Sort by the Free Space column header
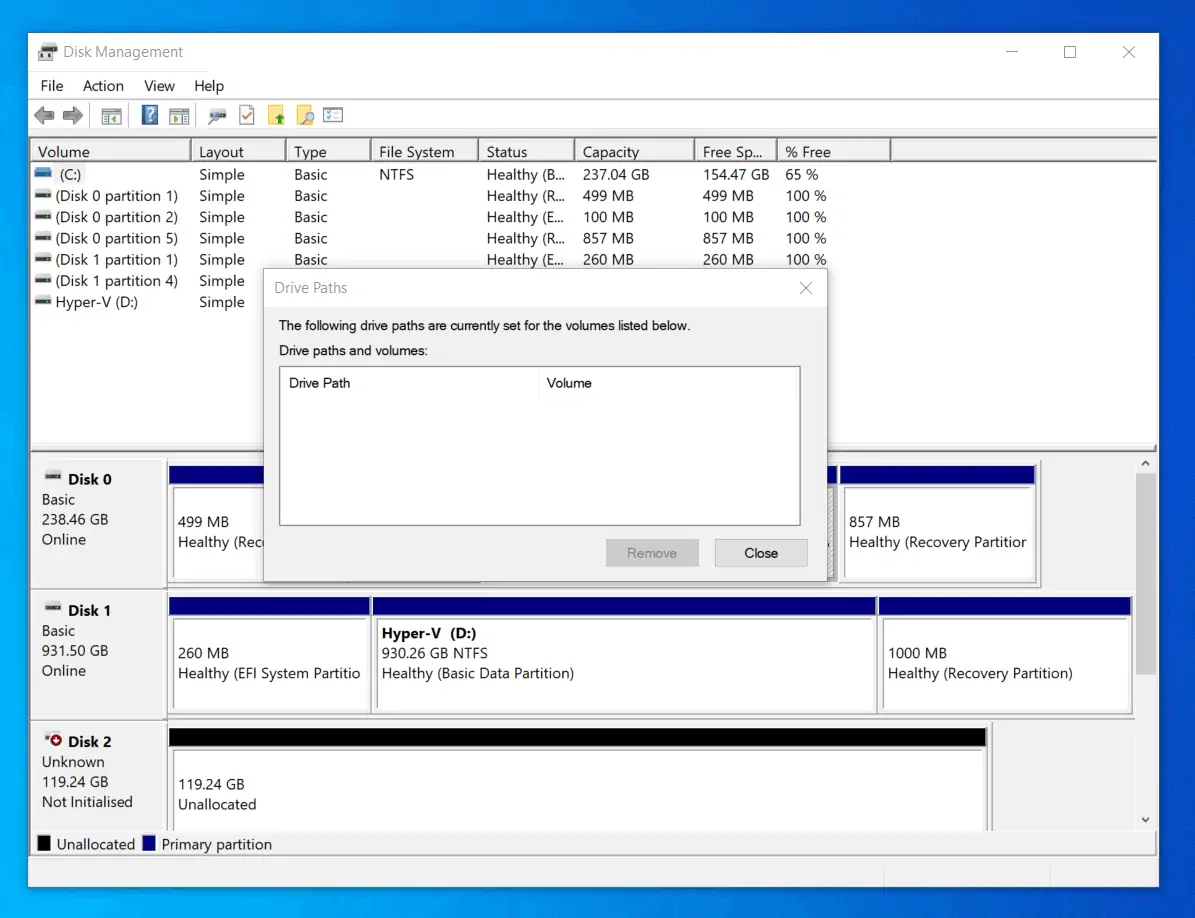The width and height of the screenshot is (1195, 918). click(735, 152)
